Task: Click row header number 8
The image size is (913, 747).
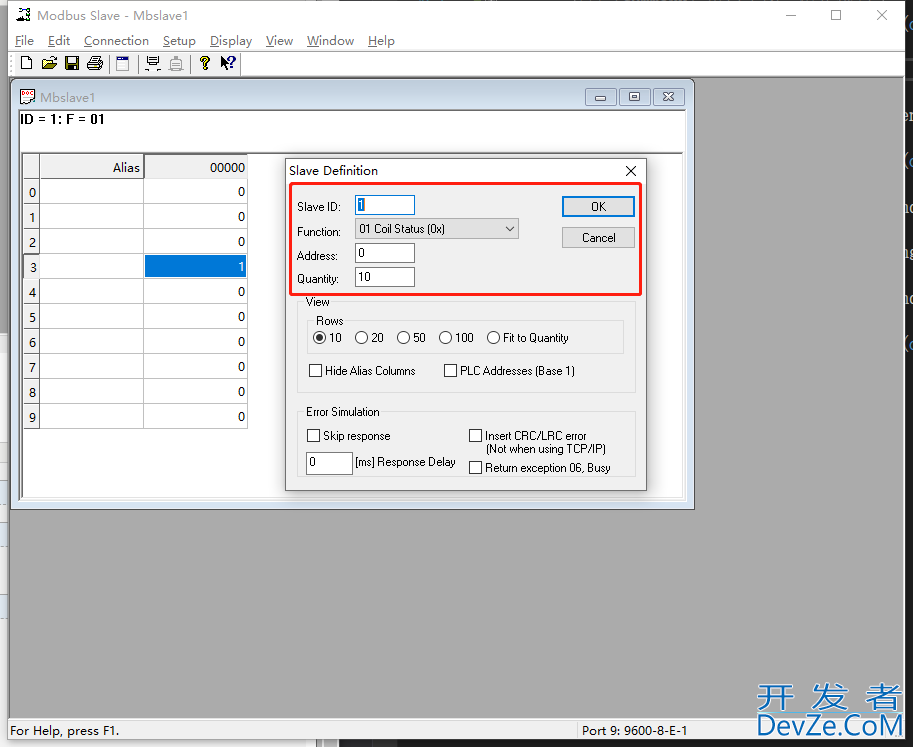Action: [x=32, y=392]
